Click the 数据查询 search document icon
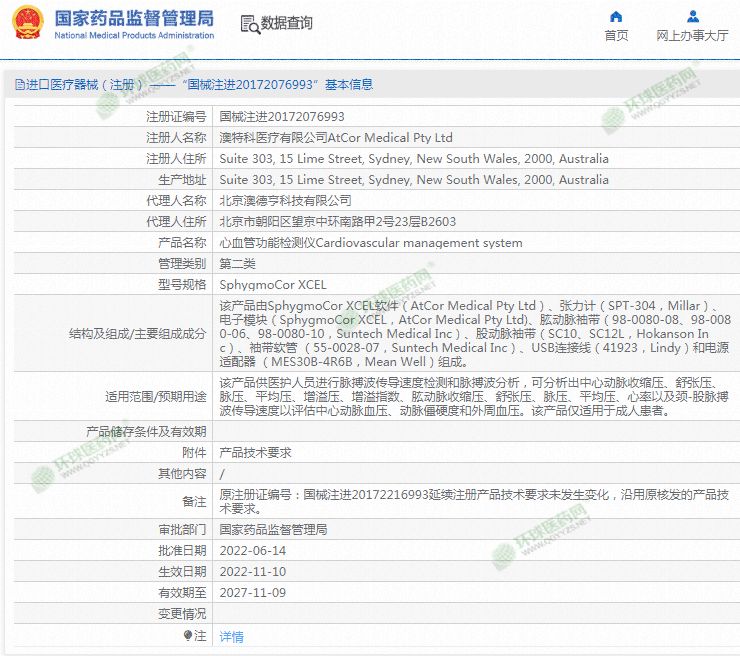 coord(249,23)
